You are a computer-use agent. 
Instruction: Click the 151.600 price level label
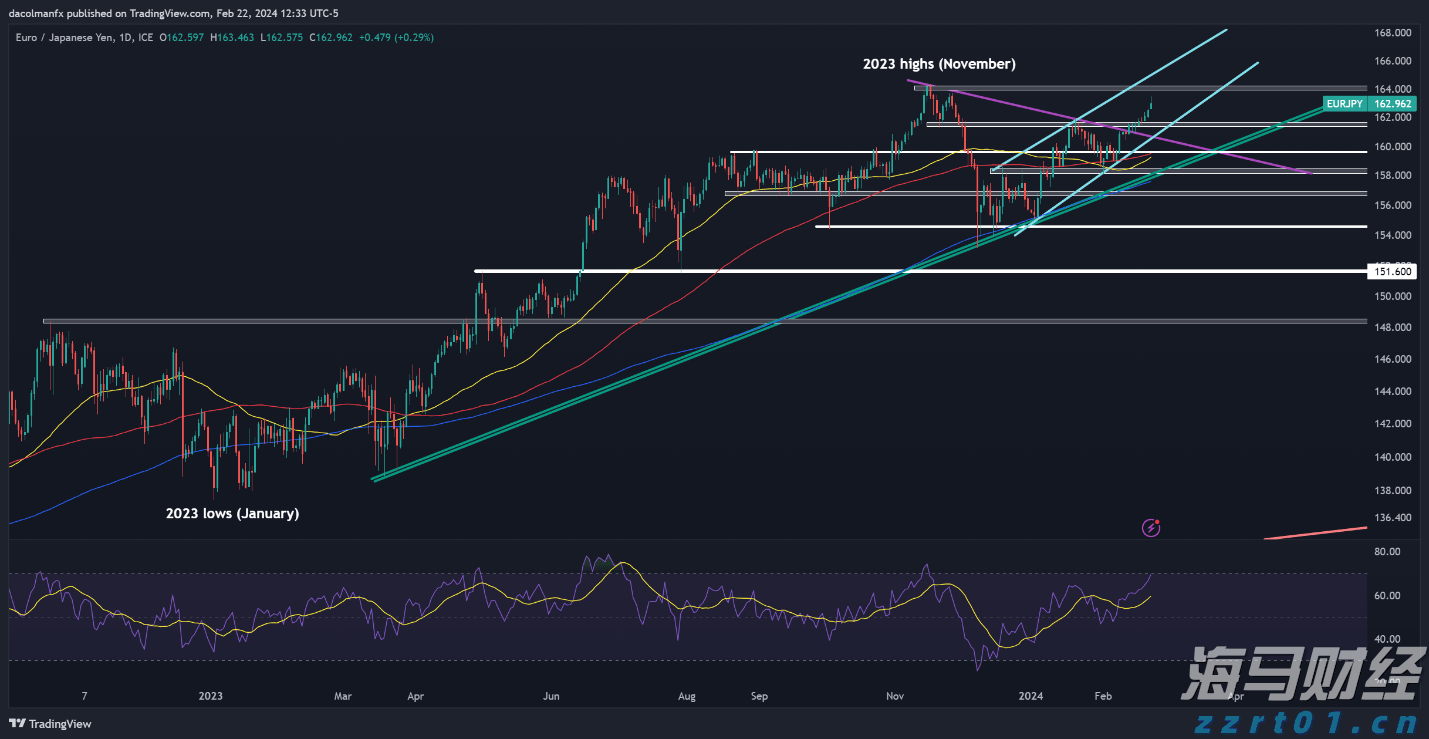[x=1393, y=271]
